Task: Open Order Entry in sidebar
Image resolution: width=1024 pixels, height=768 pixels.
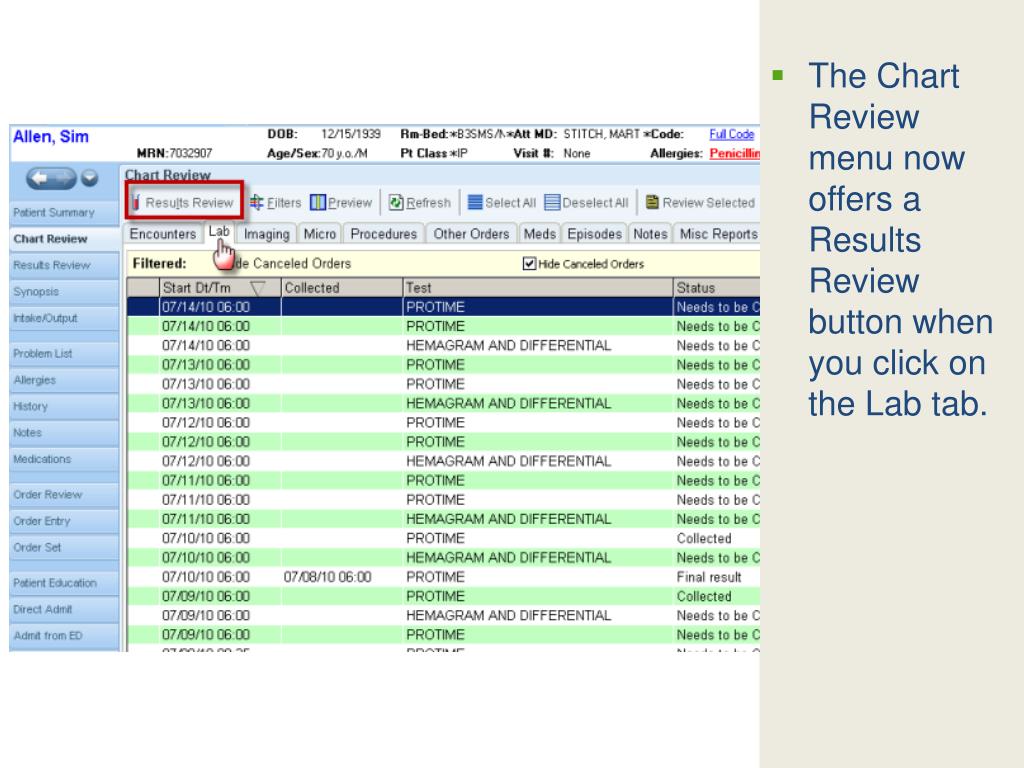Action: tap(64, 521)
